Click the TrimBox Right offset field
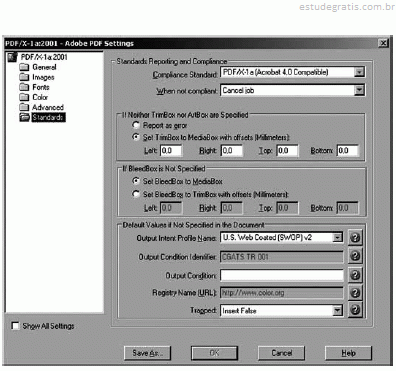Screen dimensions: 396x371 click(x=232, y=150)
